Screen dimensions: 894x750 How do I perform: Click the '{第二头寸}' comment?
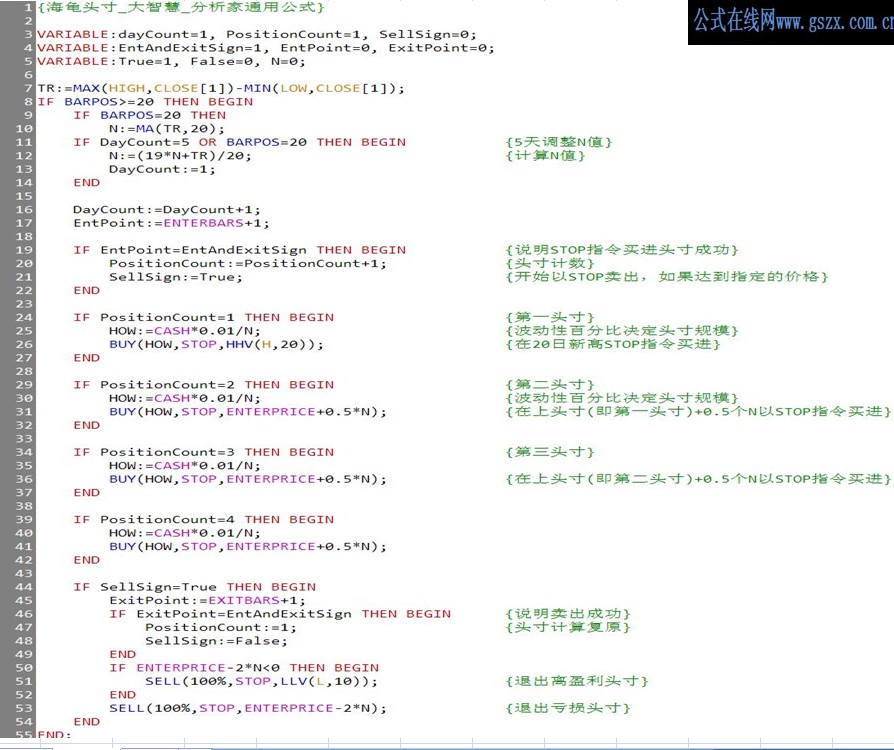coord(550,385)
